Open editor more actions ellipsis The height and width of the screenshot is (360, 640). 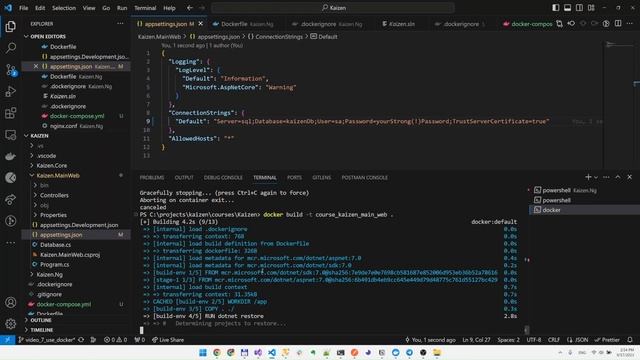[630, 24]
